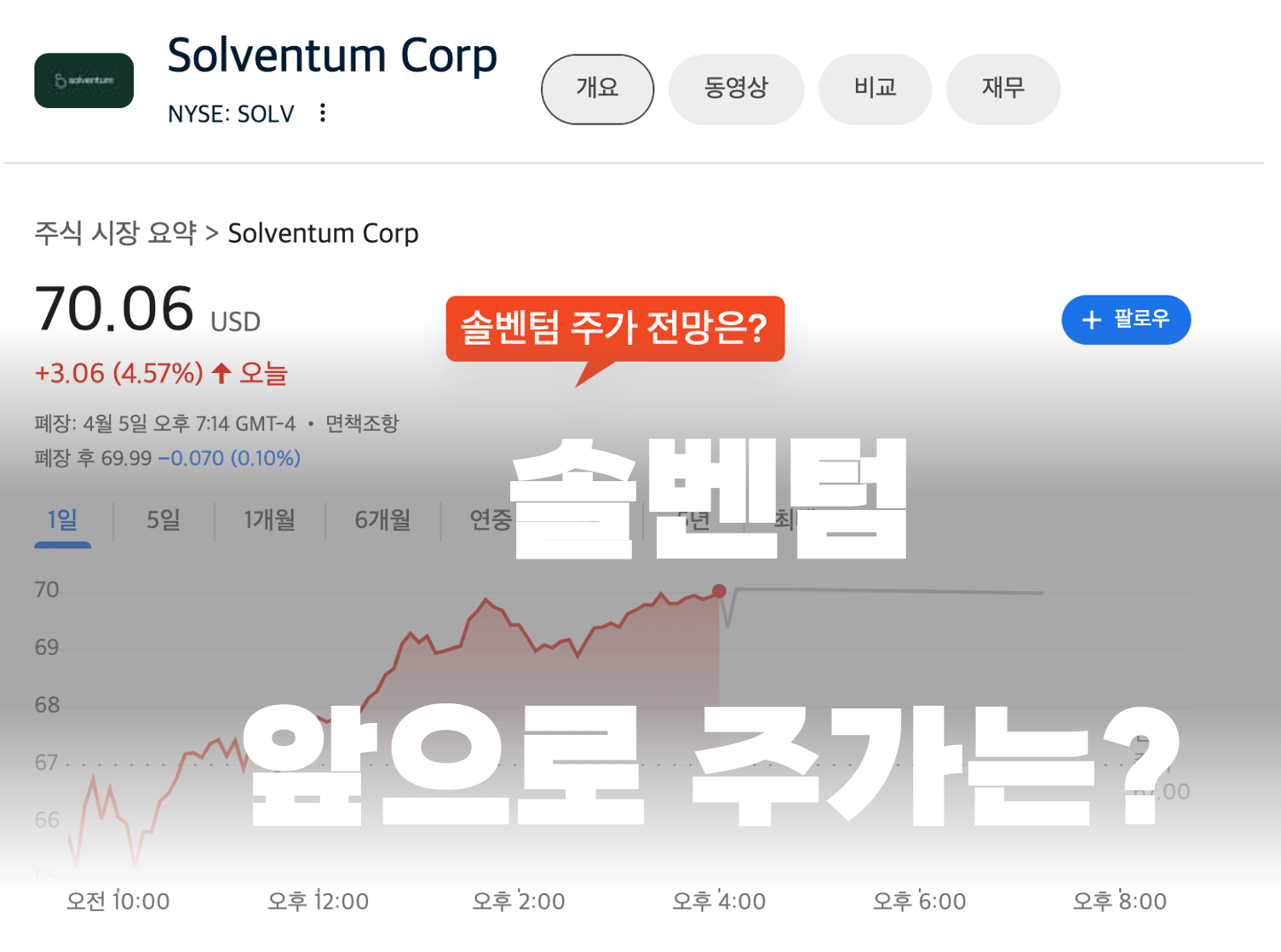Choose the 1일 chart range

62,519
